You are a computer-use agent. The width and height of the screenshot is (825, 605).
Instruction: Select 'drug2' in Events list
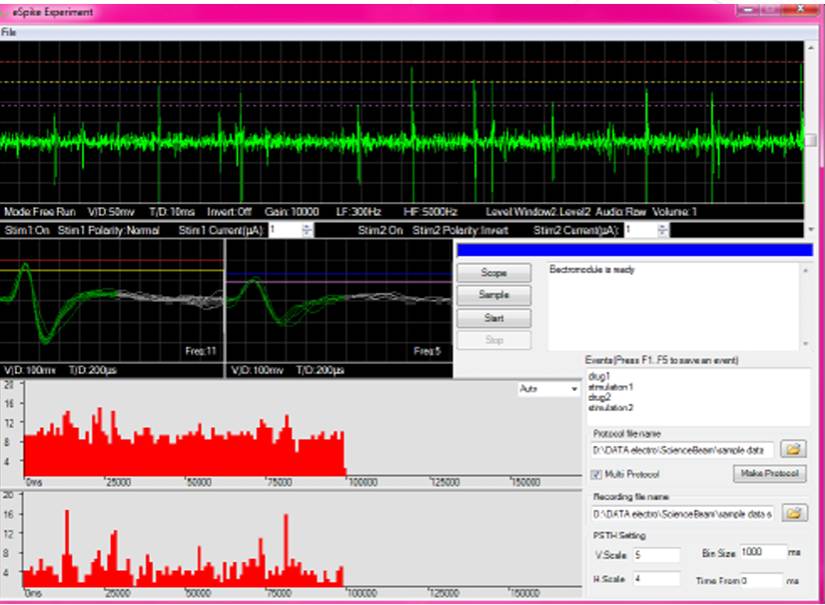tap(599, 397)
